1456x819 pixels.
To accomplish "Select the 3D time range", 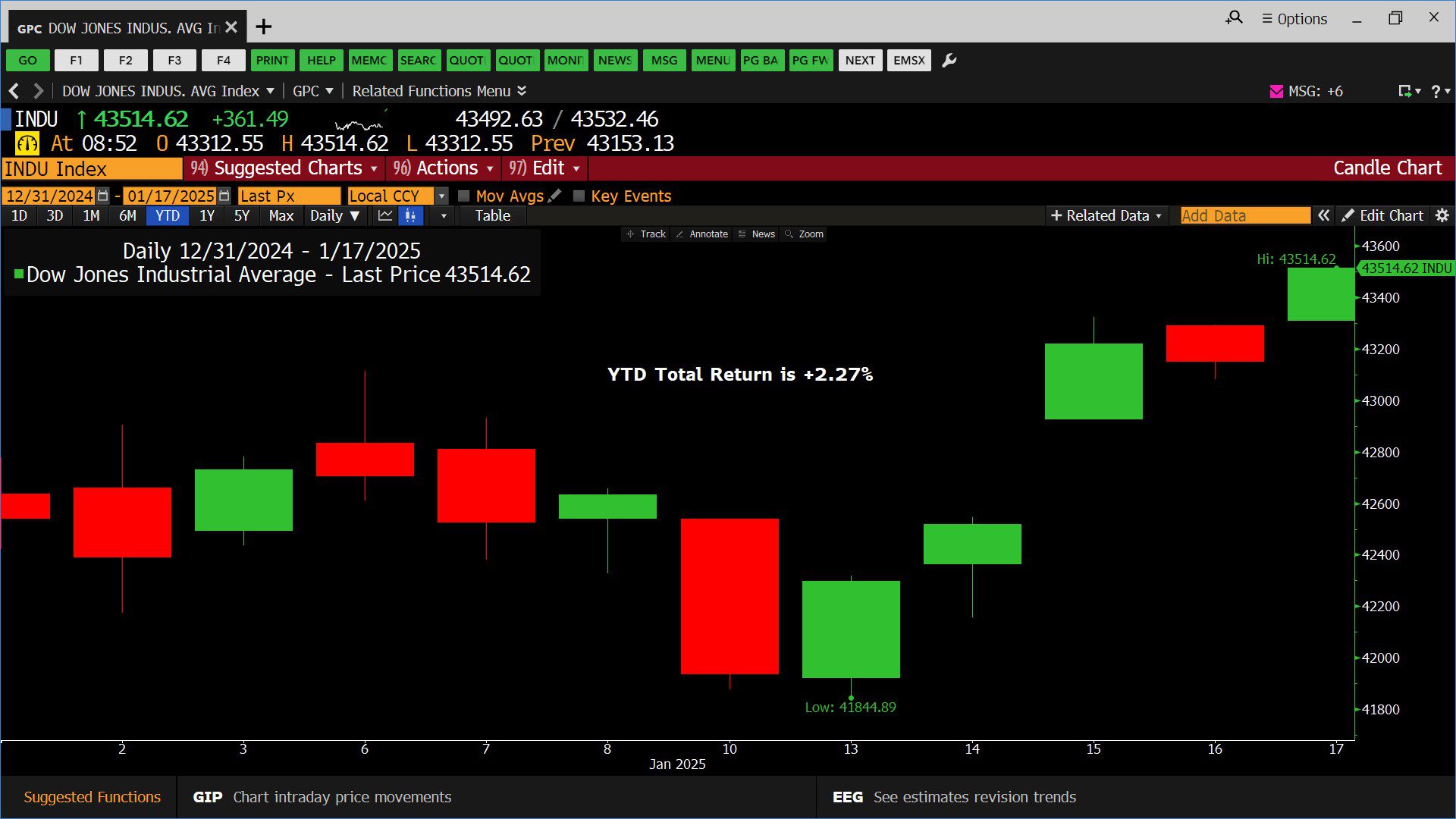I will [55, 215].
